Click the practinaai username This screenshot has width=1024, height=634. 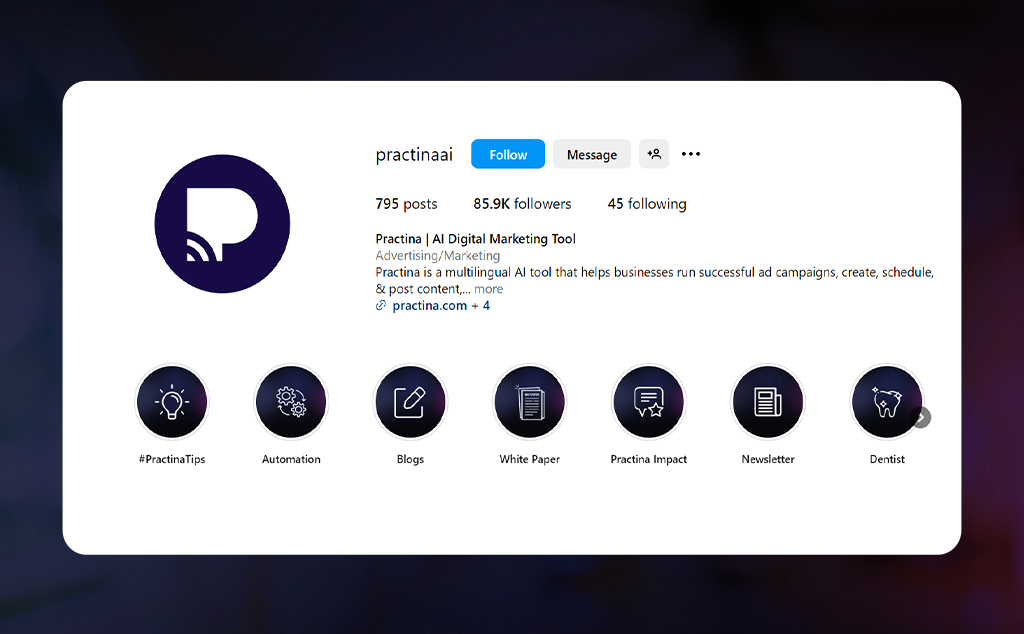coord(414,155)
